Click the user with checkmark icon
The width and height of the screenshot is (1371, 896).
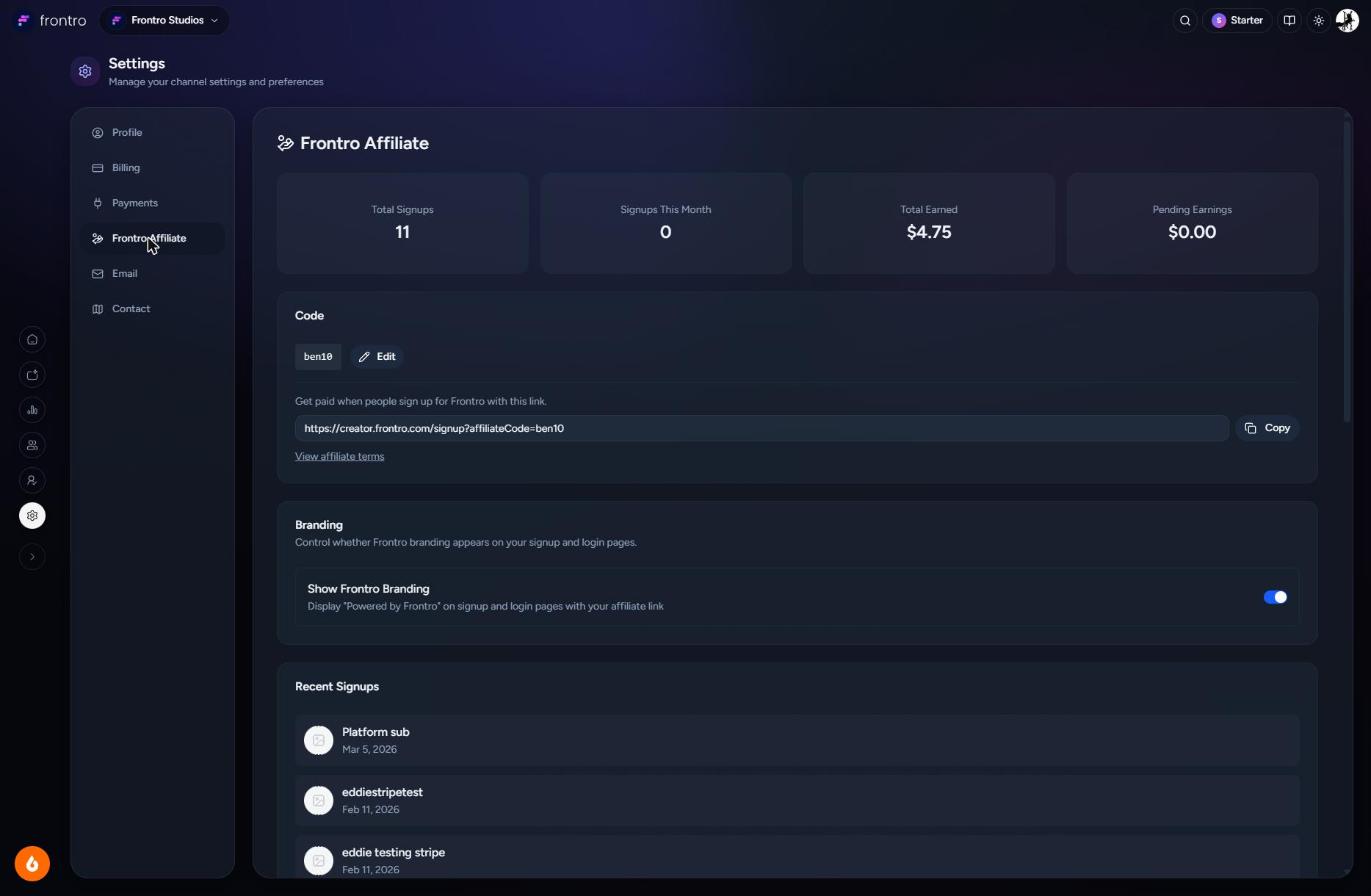[x=32, y=480]
